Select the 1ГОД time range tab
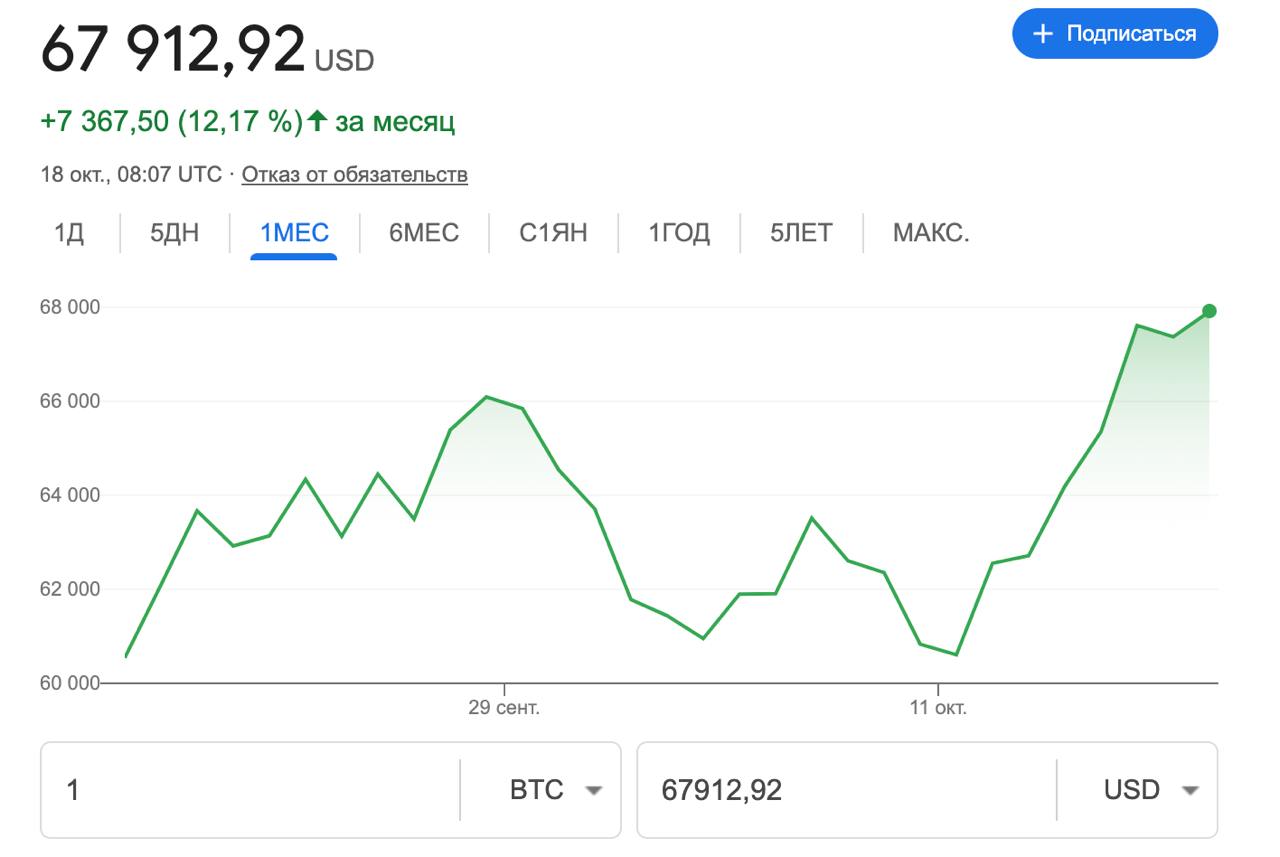This screenshot has height=857, width=1280. click(x=679, y=233)
